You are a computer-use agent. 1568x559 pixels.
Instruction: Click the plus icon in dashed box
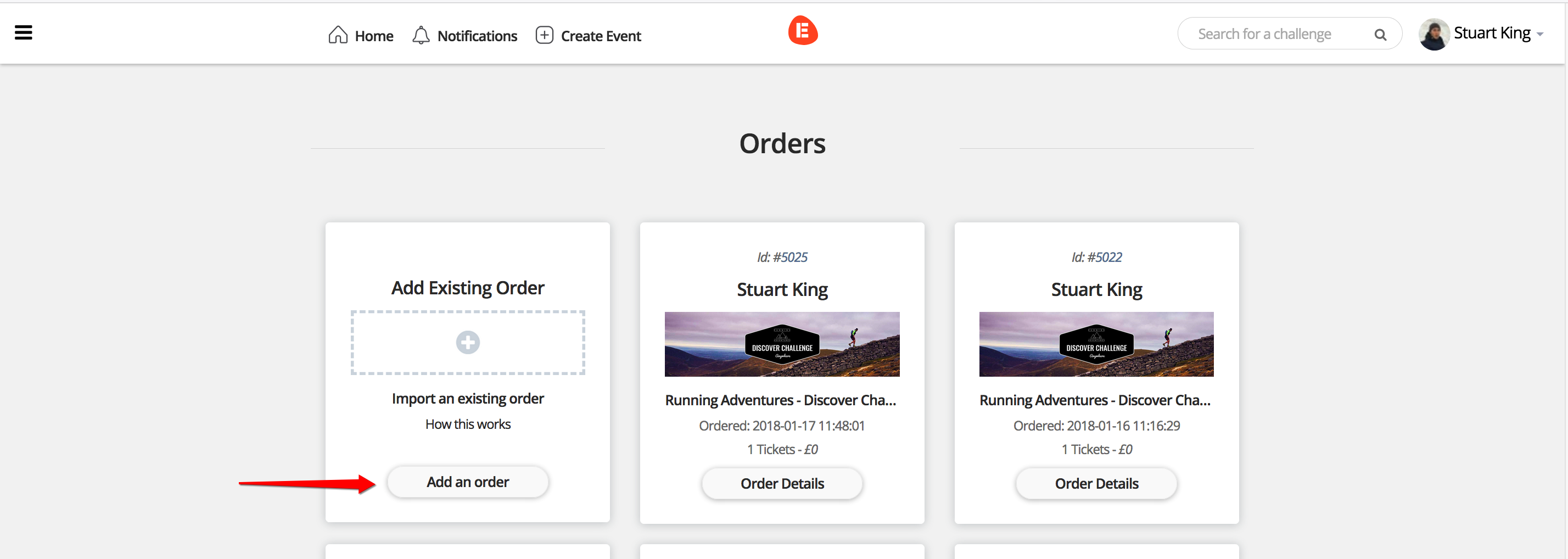click(x=467, y=342)
